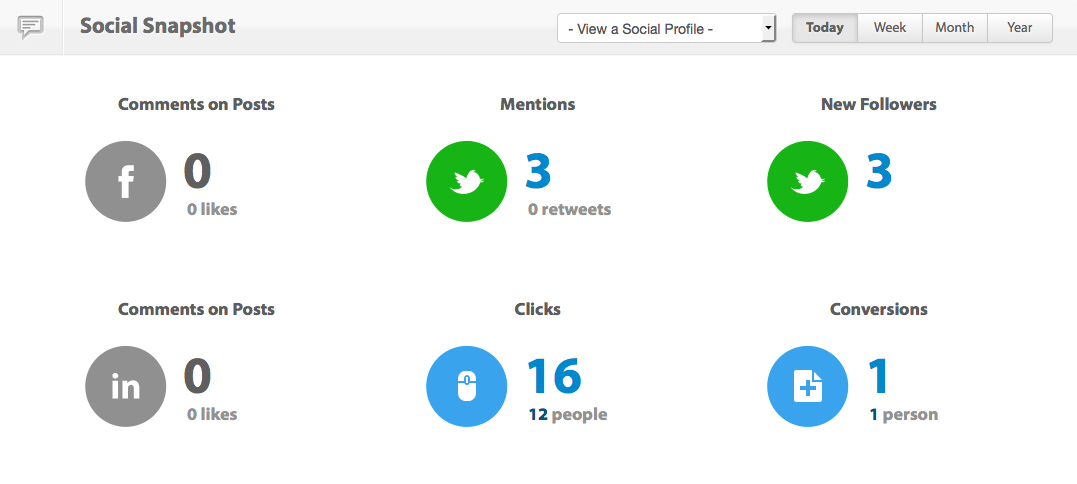Click the arrow on the Social Profile selector
Viewport: 1077px width, 484px height.
769,29
